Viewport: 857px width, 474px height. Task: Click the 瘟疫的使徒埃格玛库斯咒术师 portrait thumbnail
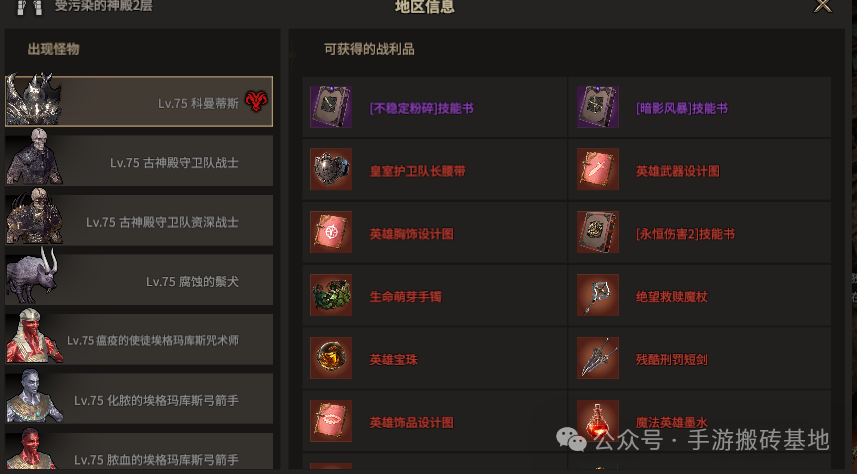34,336
